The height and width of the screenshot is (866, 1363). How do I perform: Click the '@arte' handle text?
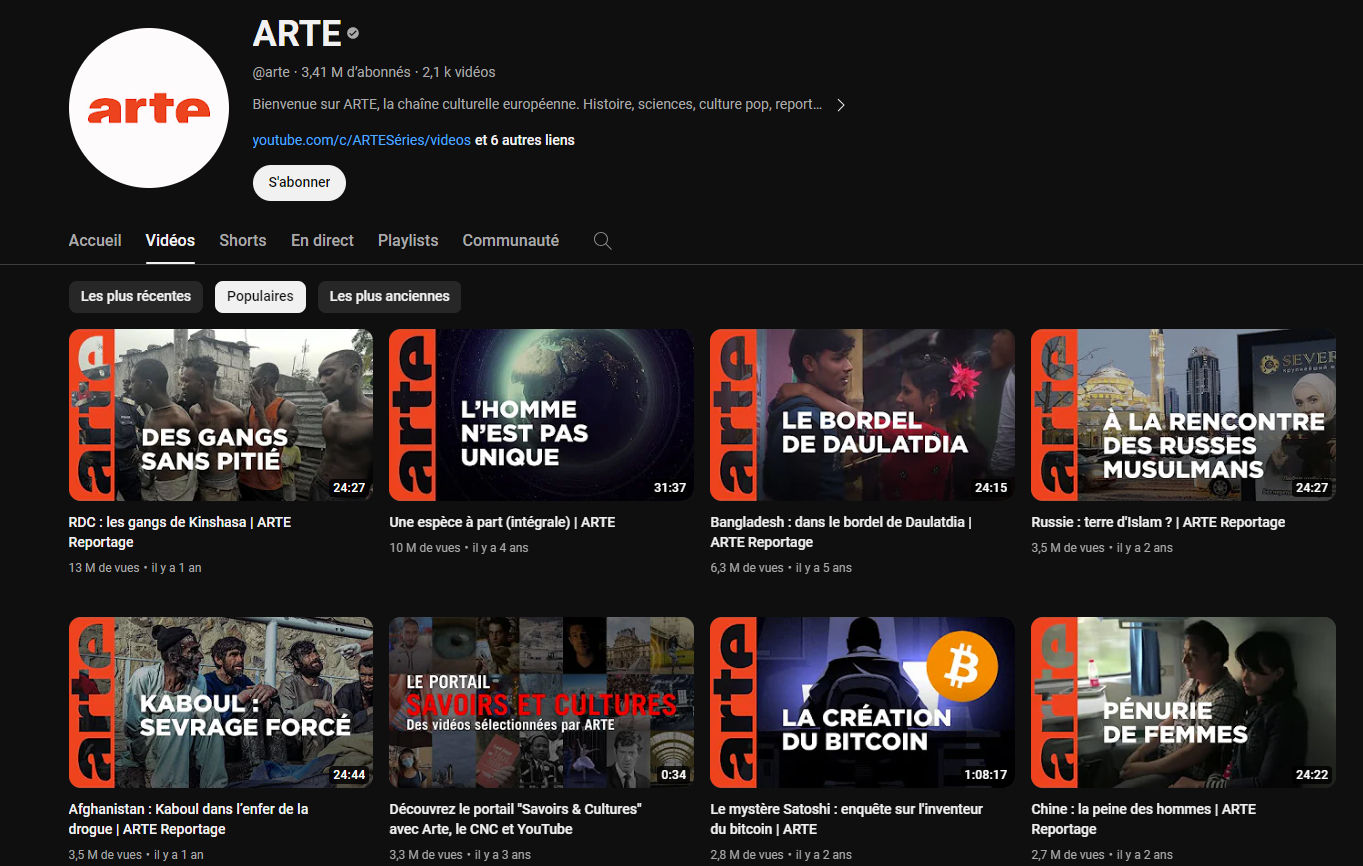coord(271,73)
